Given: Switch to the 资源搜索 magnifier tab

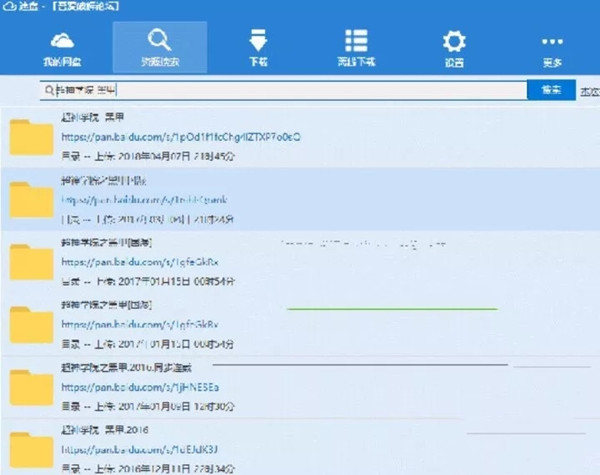Looking at the screenshot, I should tap(160, 47).
